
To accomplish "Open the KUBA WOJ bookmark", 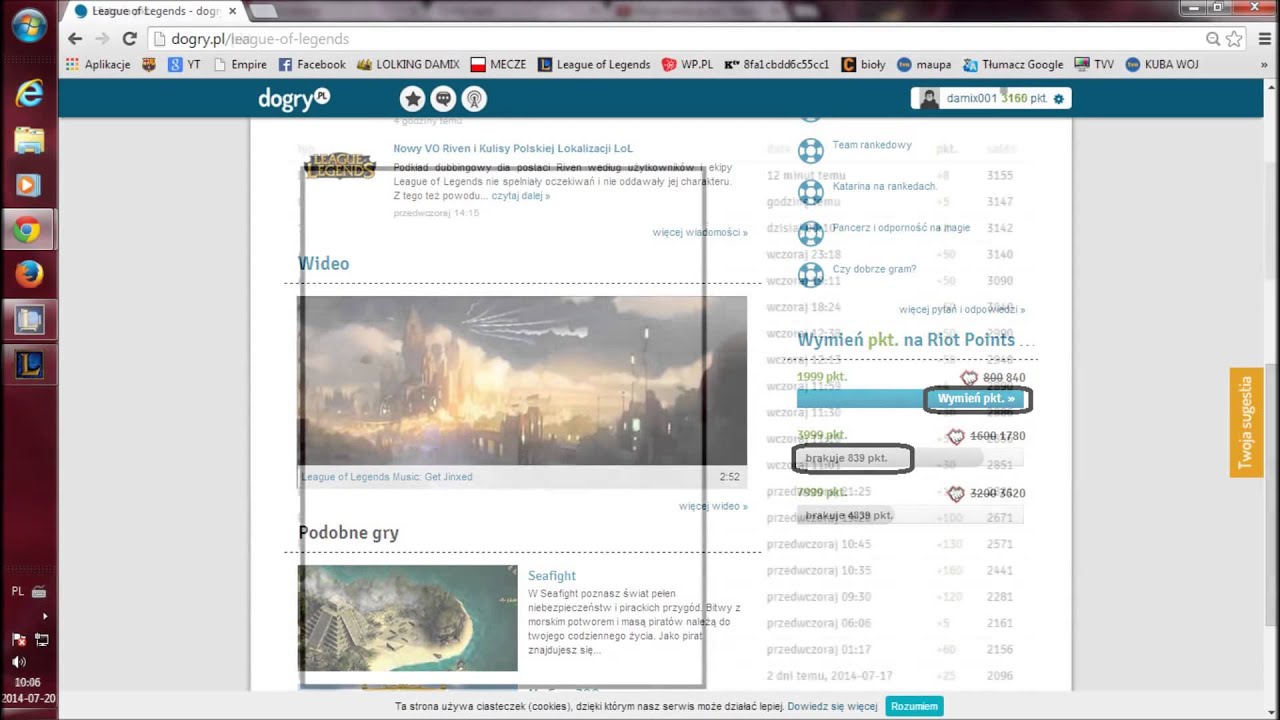I will click(1162, 64).
